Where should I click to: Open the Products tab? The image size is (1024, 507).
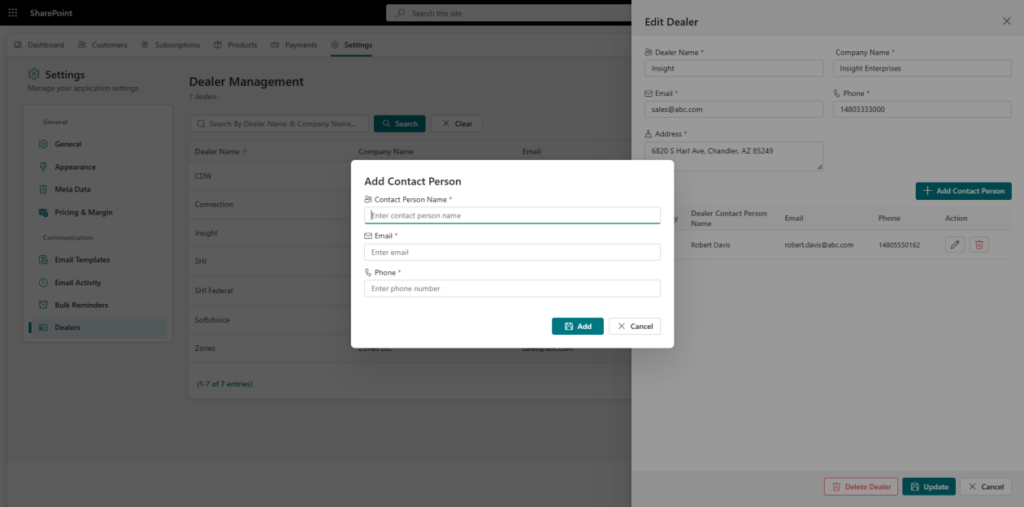coord(236,45)
